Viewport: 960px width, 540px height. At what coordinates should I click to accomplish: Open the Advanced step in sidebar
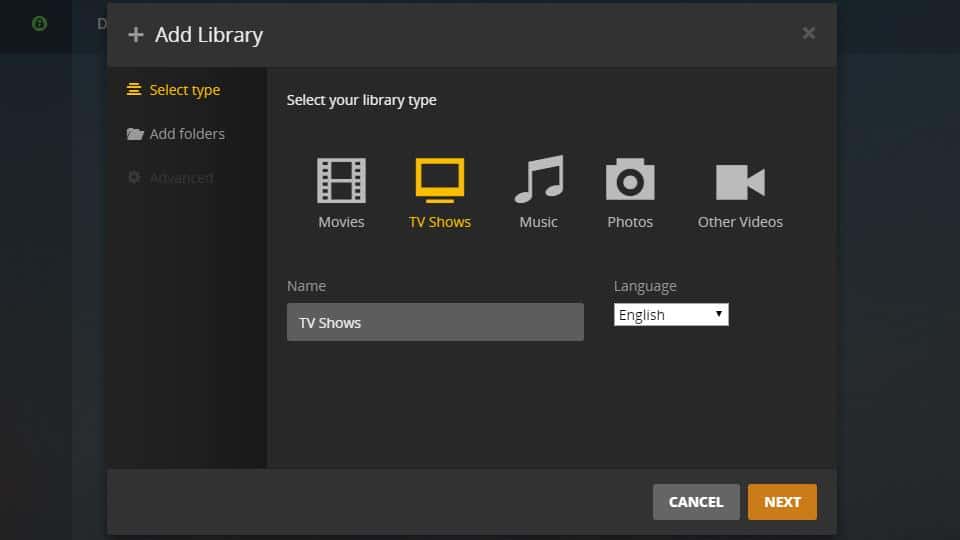pyautogui.click(x=181, y=178)
